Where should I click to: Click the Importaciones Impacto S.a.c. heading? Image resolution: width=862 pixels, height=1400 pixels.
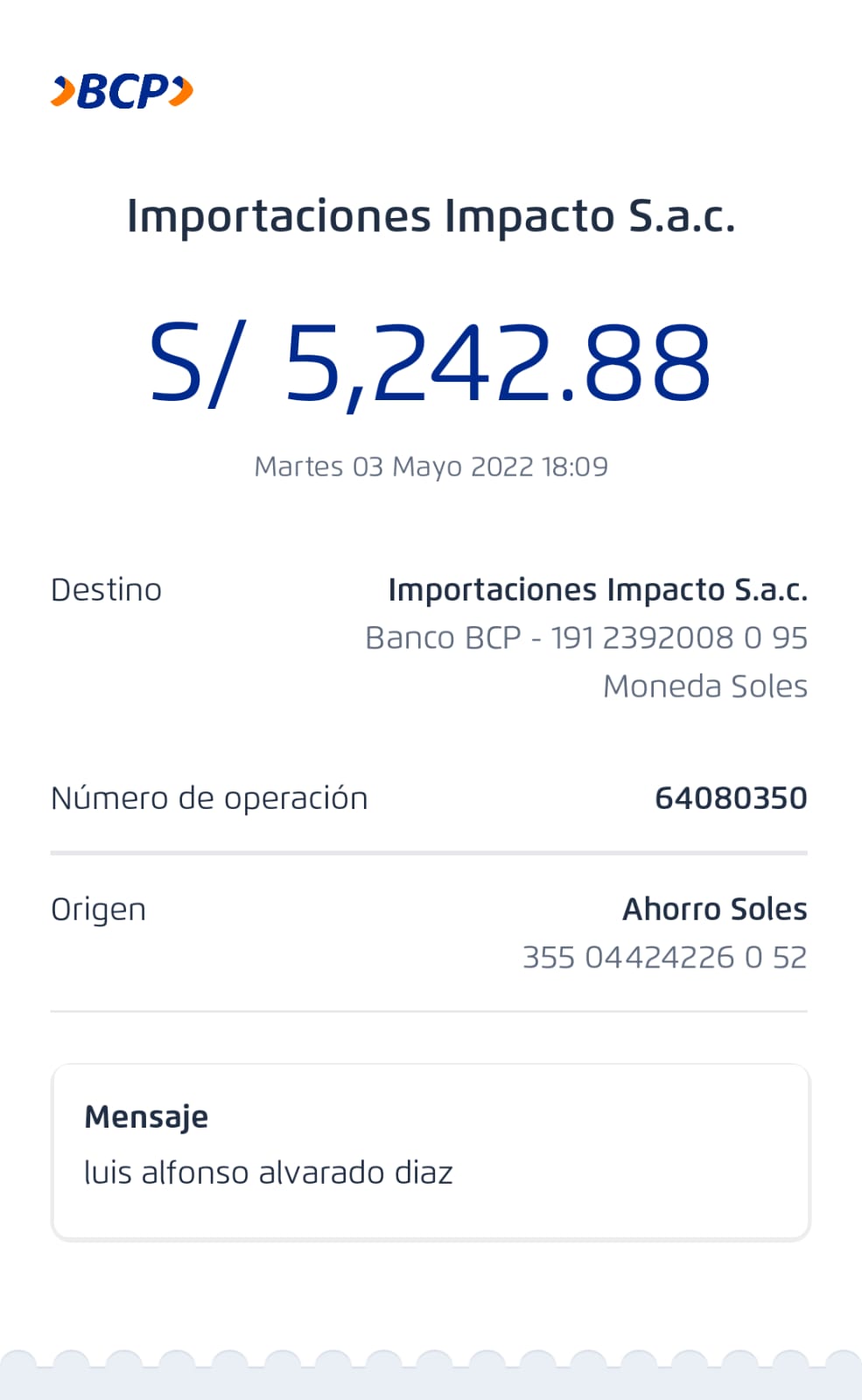[431, 216]
